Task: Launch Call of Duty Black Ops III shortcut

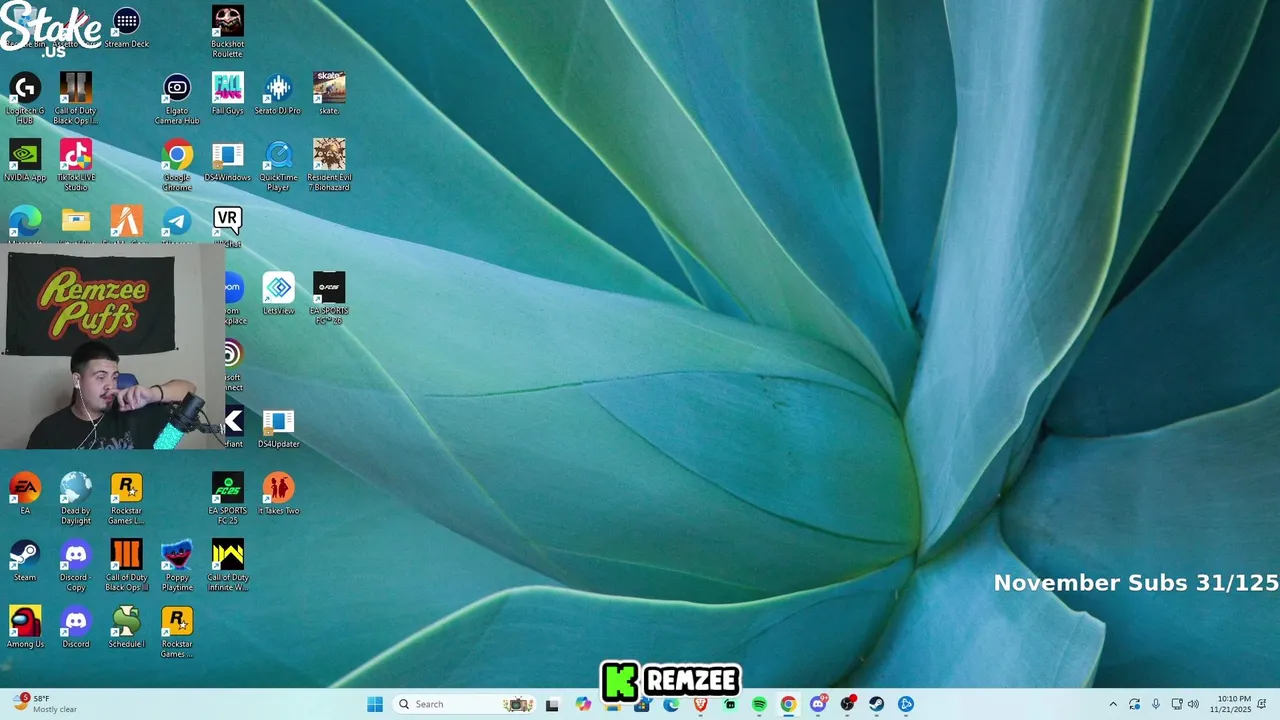Action: (x=126, y=566)
